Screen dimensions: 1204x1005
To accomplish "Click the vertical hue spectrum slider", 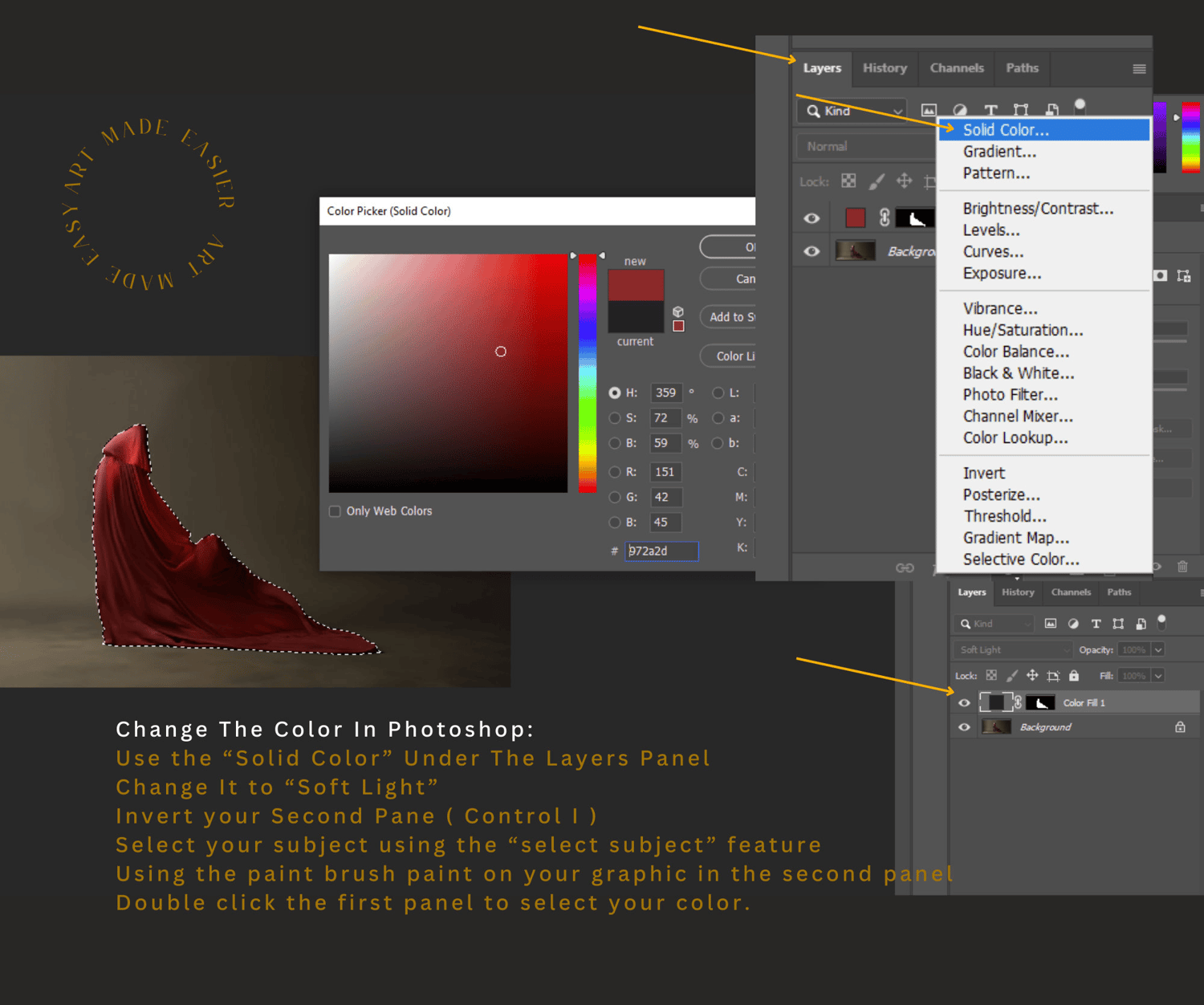I will [588, 373].
